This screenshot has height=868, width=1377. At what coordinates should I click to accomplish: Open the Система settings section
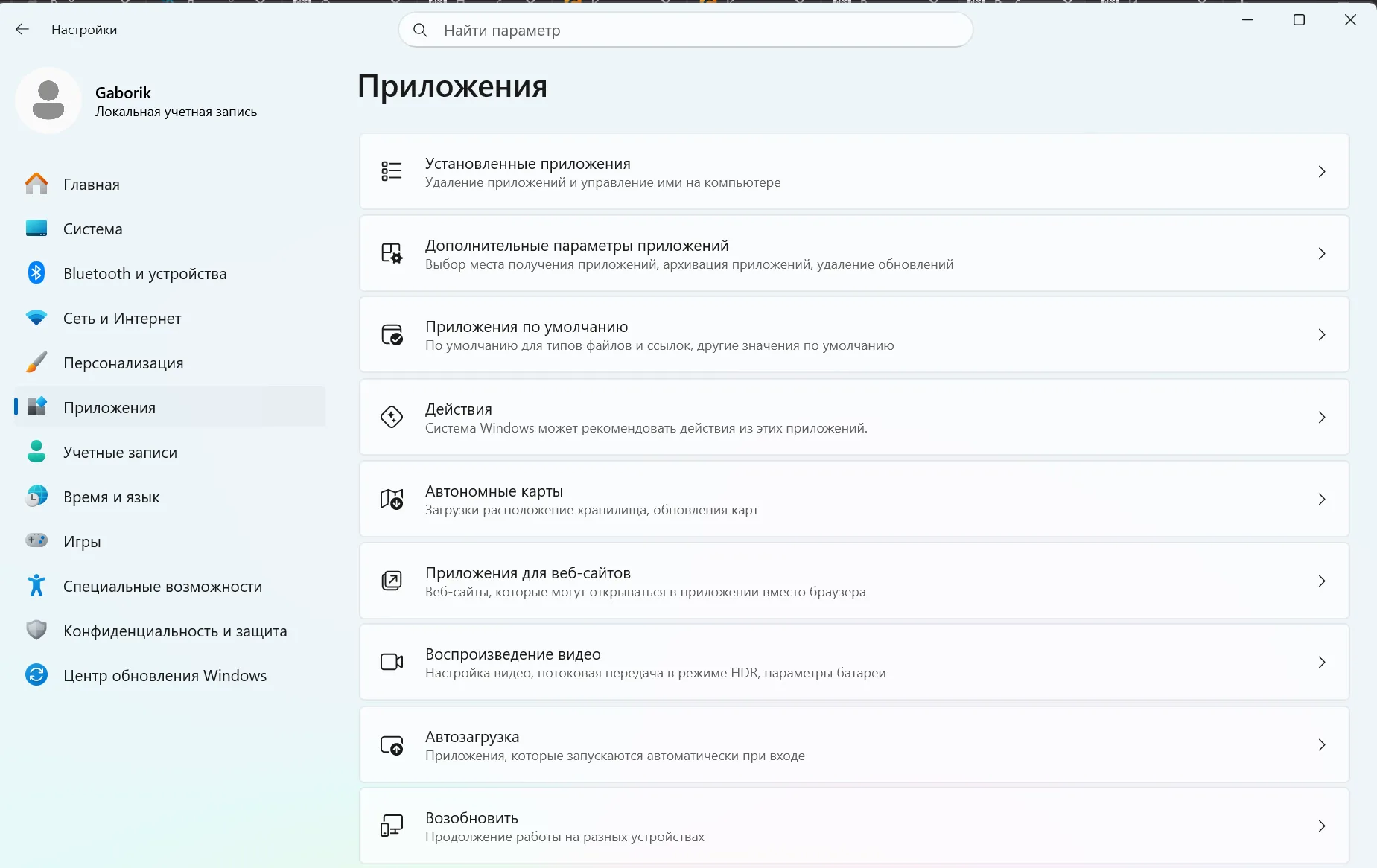(x=170, y=229)
